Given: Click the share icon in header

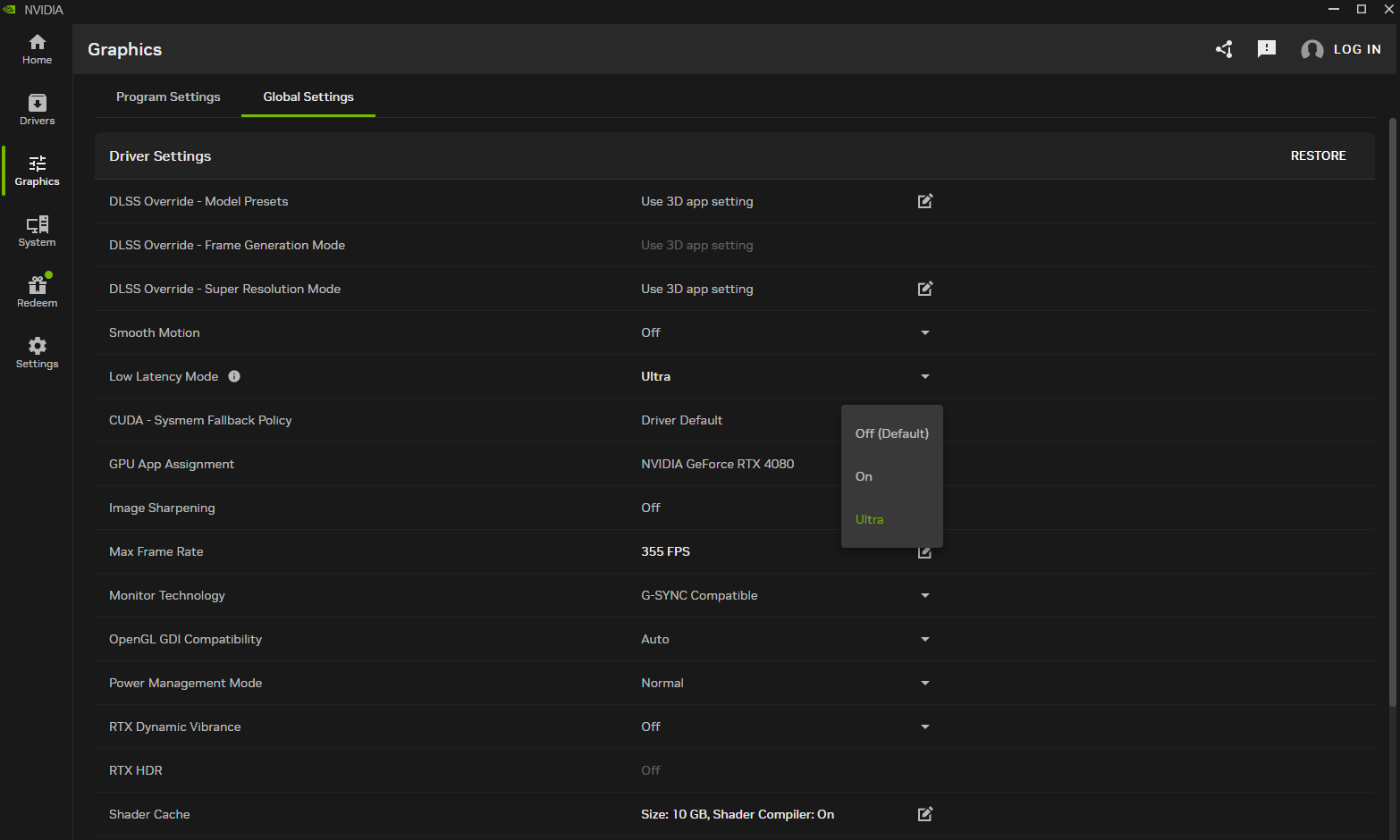Looking at the screenshot, I should click(x=1224, y=49).
